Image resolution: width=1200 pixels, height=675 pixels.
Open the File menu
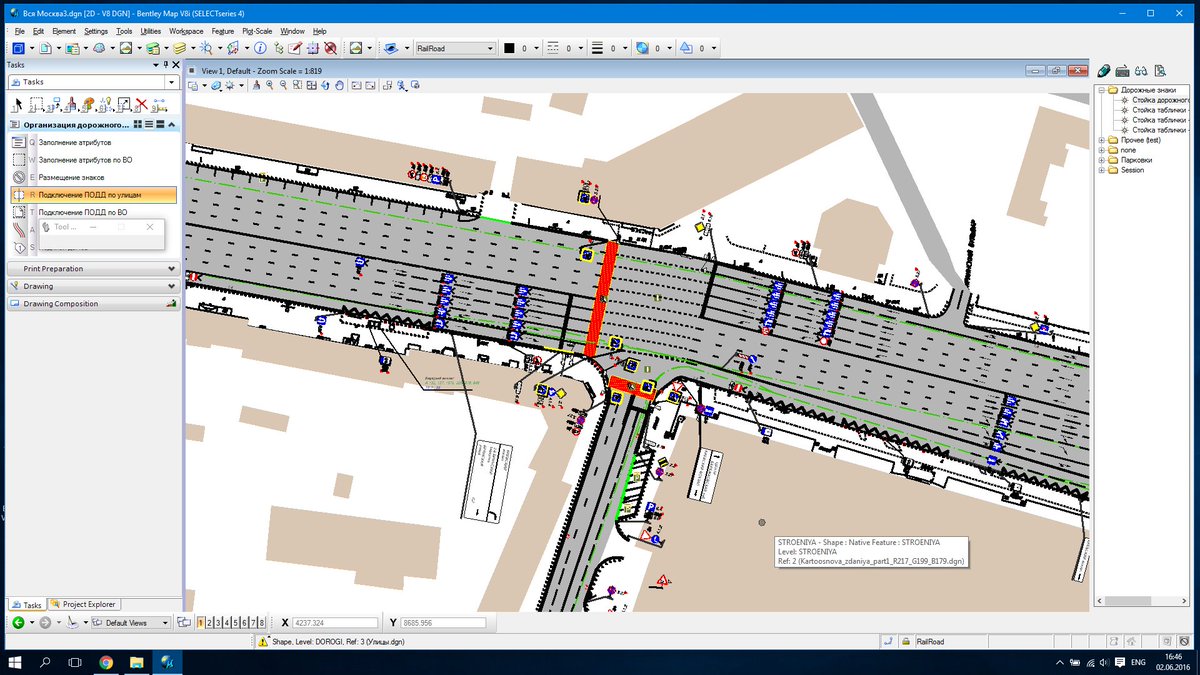pos(20,31)
